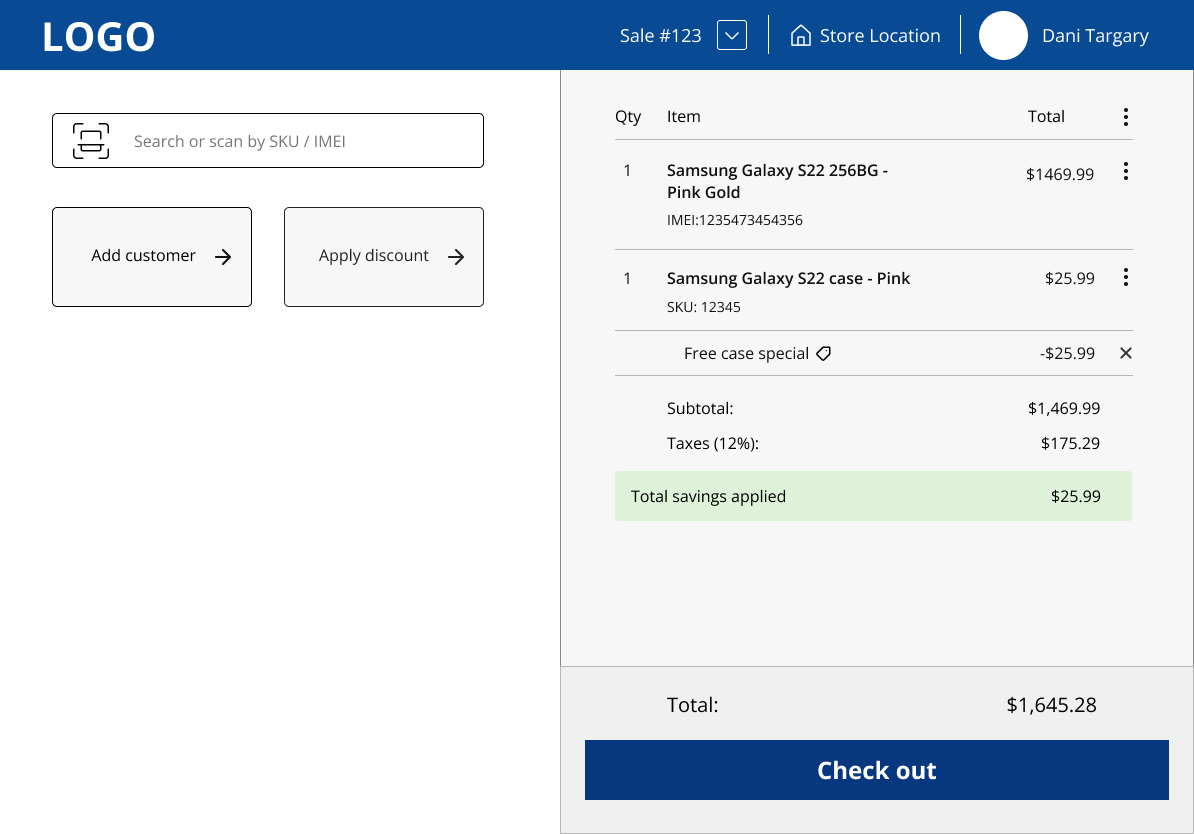Click the Check out button
Image resolution: width=1194 pixels, height=834 pixels.
click(x=876, y=770)
